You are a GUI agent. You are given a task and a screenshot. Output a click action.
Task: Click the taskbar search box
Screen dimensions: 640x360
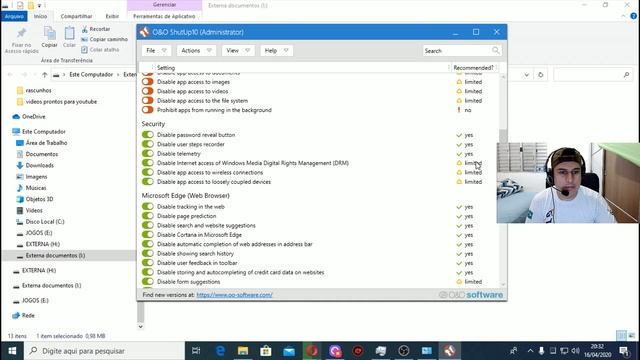tap(104, 351)
